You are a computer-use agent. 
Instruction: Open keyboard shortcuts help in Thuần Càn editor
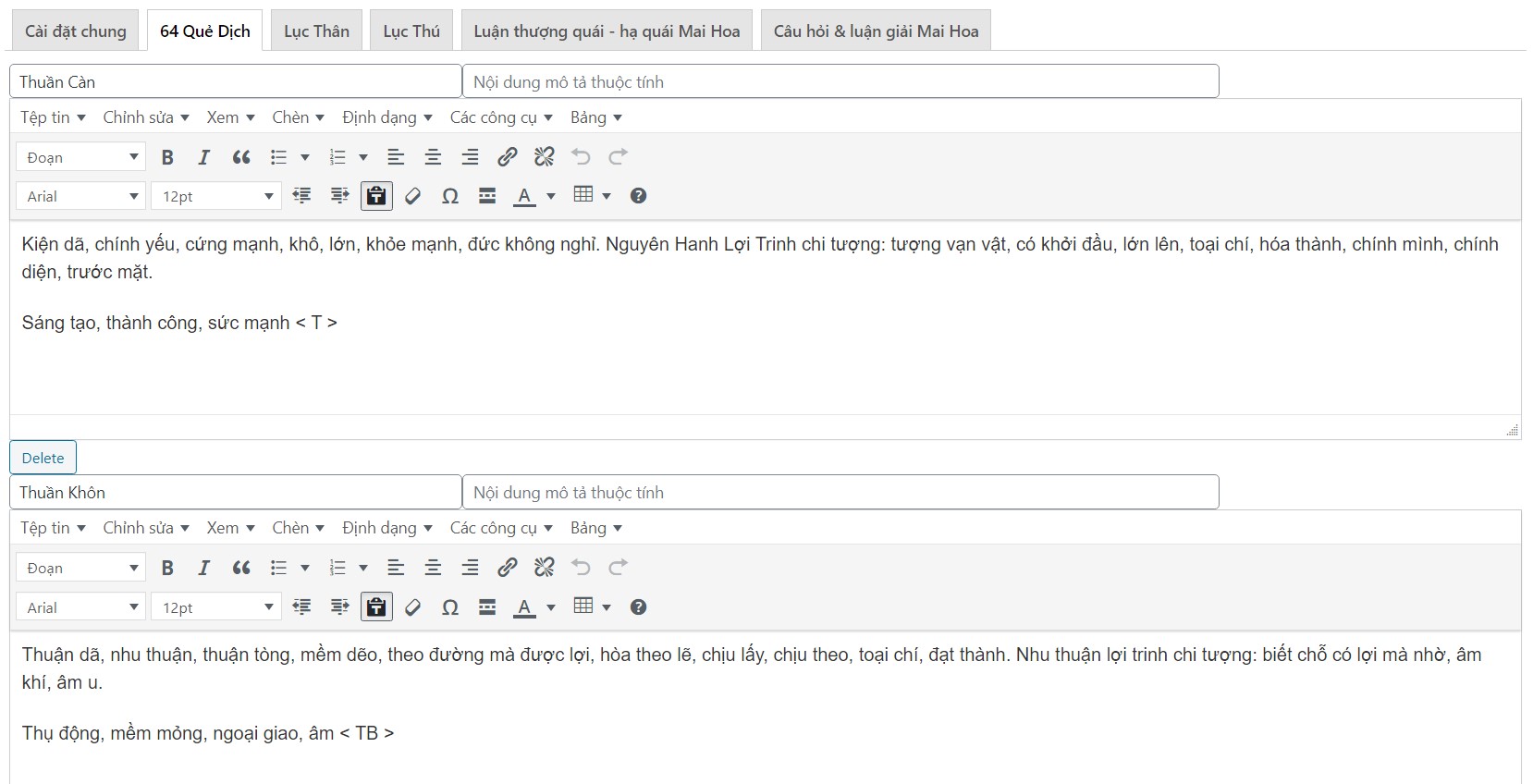638,196
